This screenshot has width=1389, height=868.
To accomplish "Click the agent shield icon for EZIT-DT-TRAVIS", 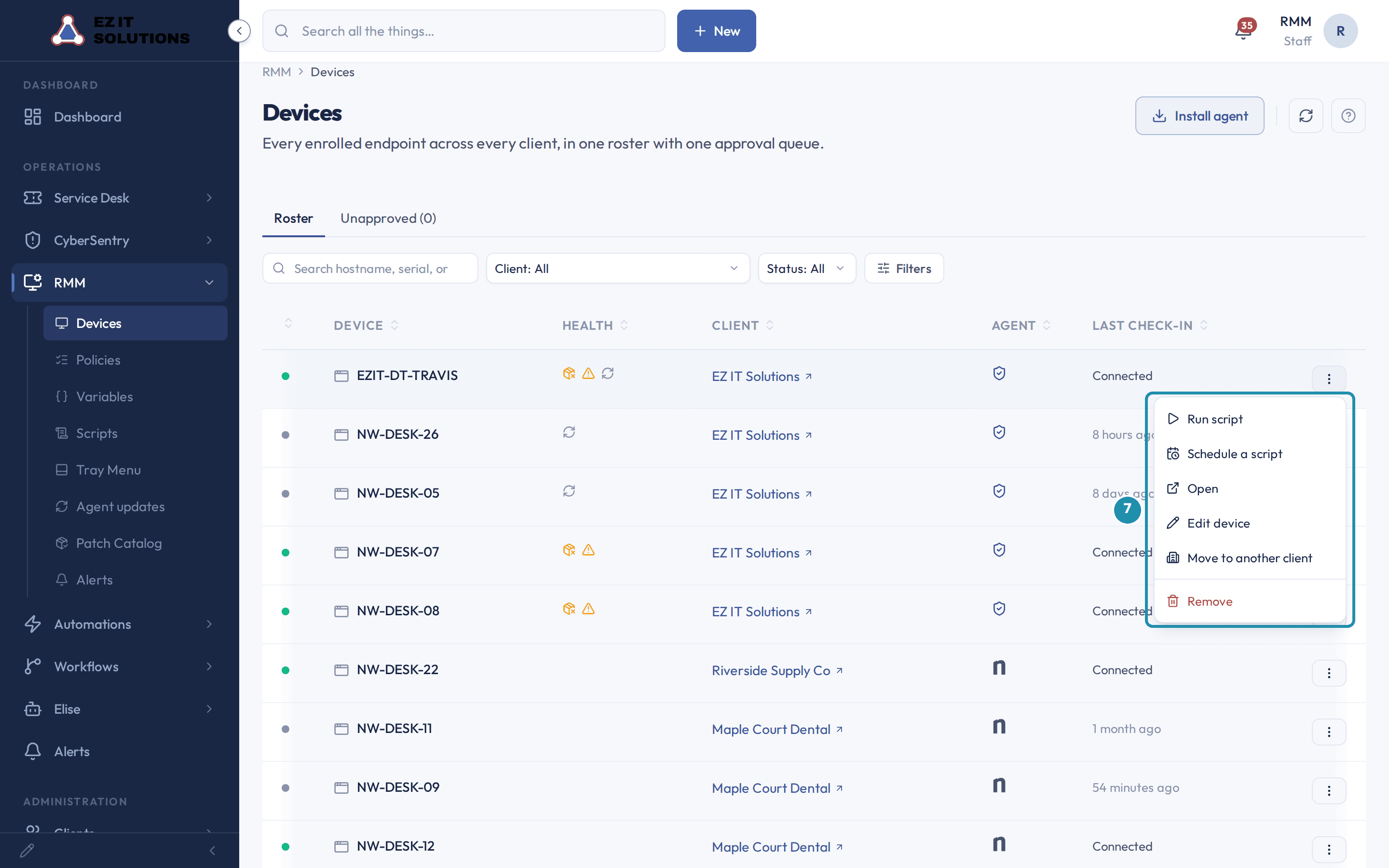I will click(x=999, y=374).
